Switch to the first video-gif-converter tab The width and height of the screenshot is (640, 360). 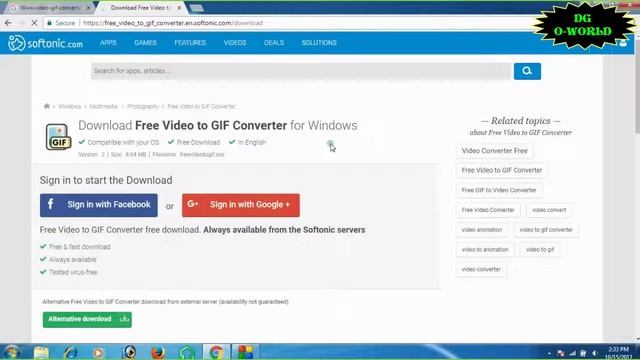[x=50, y=8]
